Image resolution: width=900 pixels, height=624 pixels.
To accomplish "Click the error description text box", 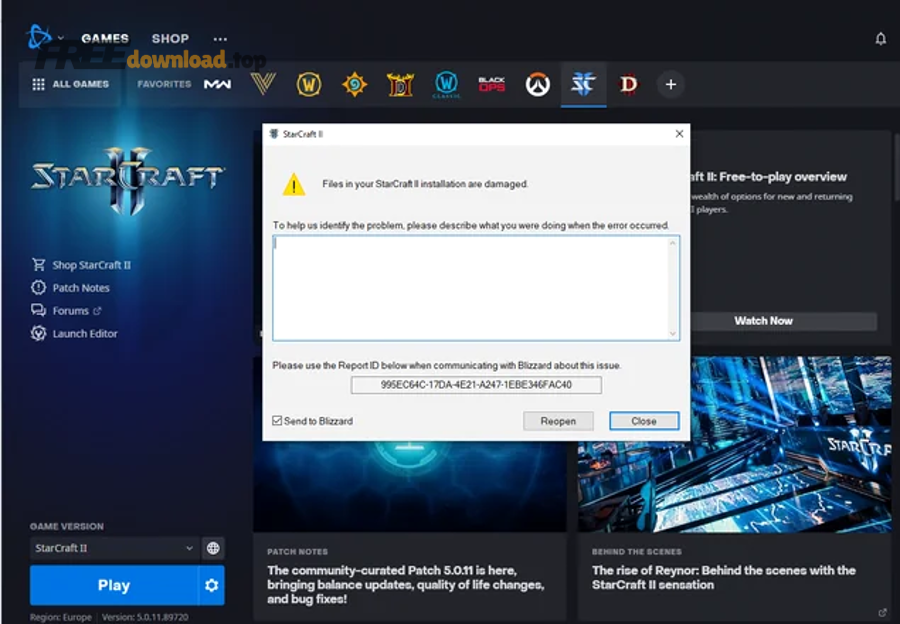I will click(x=475, y=288).
